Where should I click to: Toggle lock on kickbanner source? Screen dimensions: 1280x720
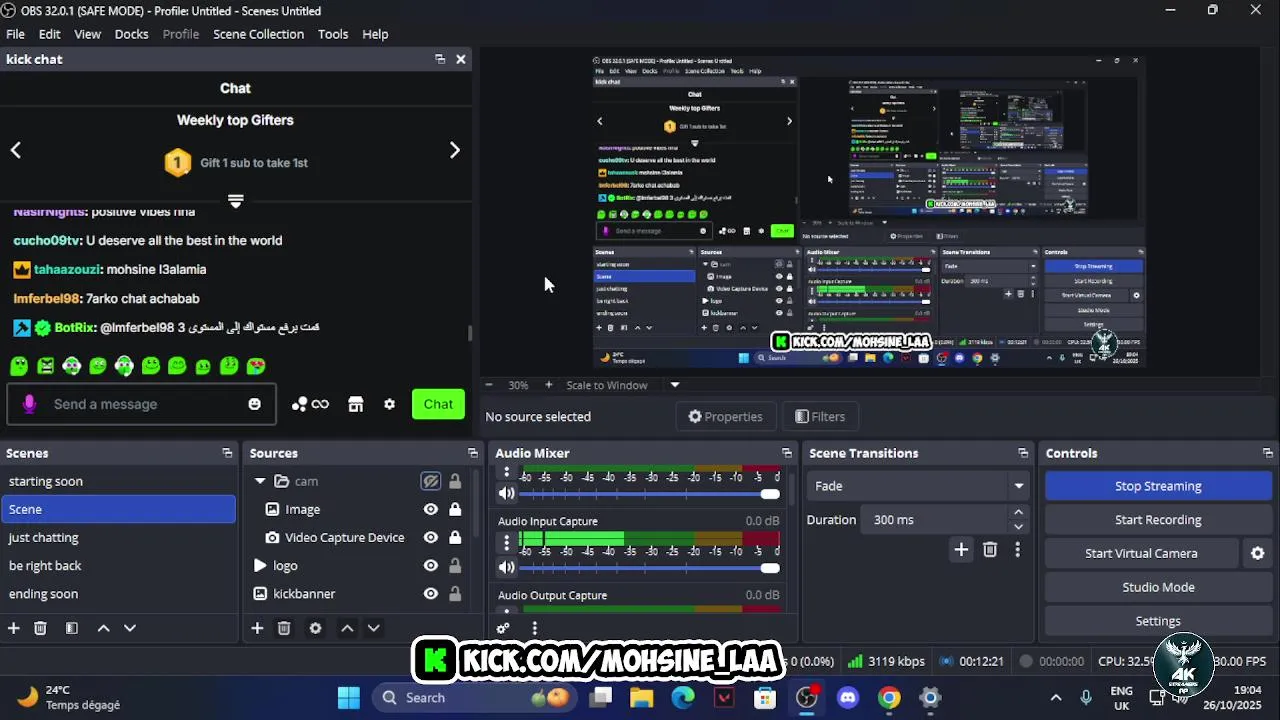coord(455,593)
